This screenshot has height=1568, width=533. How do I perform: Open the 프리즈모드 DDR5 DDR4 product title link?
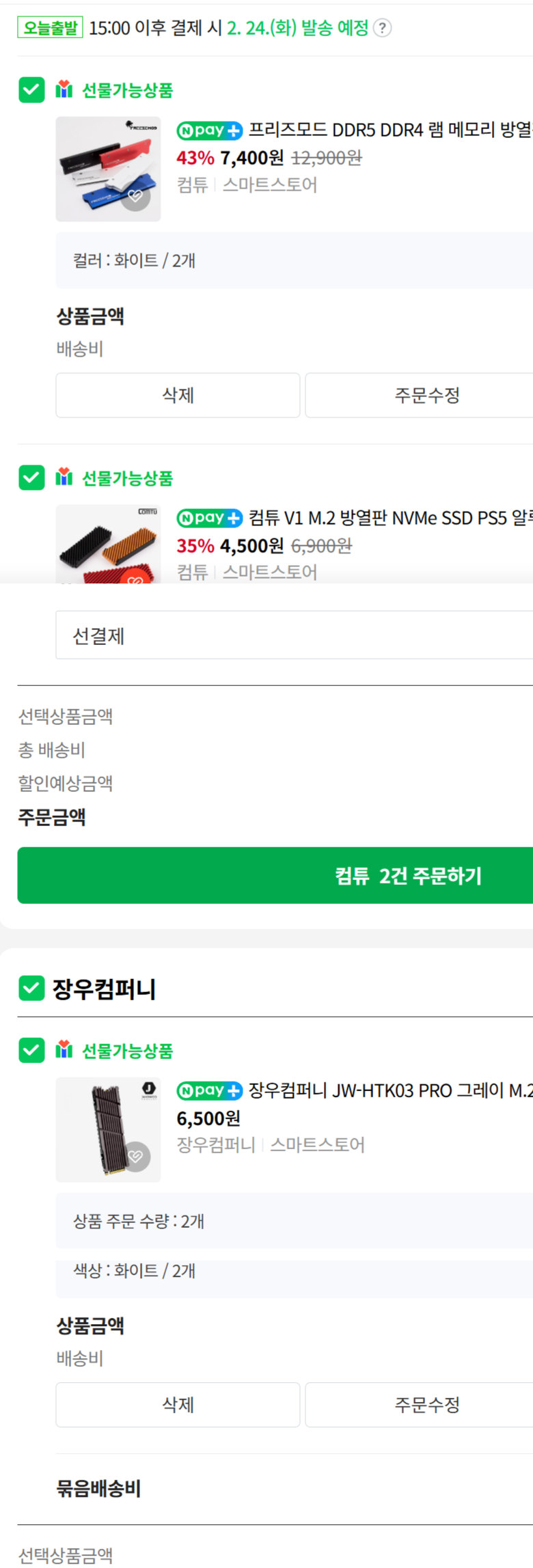[x=389, y=130]
